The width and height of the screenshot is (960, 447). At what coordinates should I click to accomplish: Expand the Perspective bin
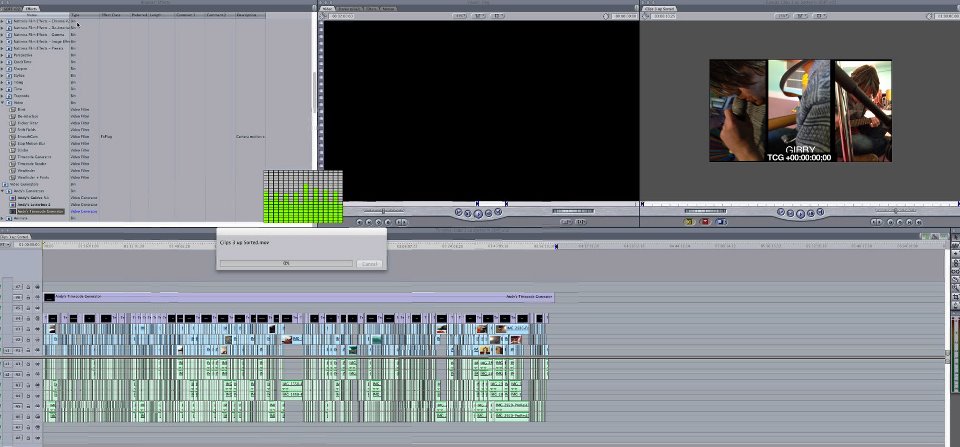pos(5,54)
